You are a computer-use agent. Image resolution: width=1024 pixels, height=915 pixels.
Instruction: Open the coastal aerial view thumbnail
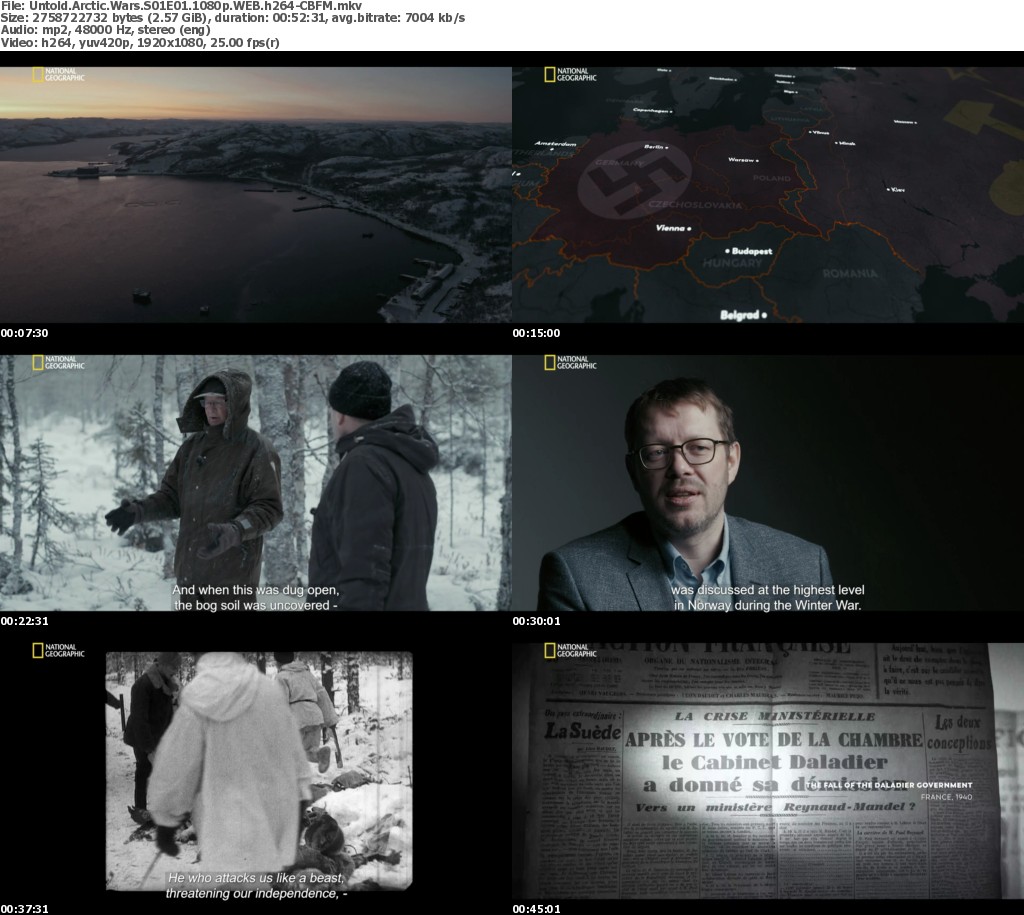255,194
